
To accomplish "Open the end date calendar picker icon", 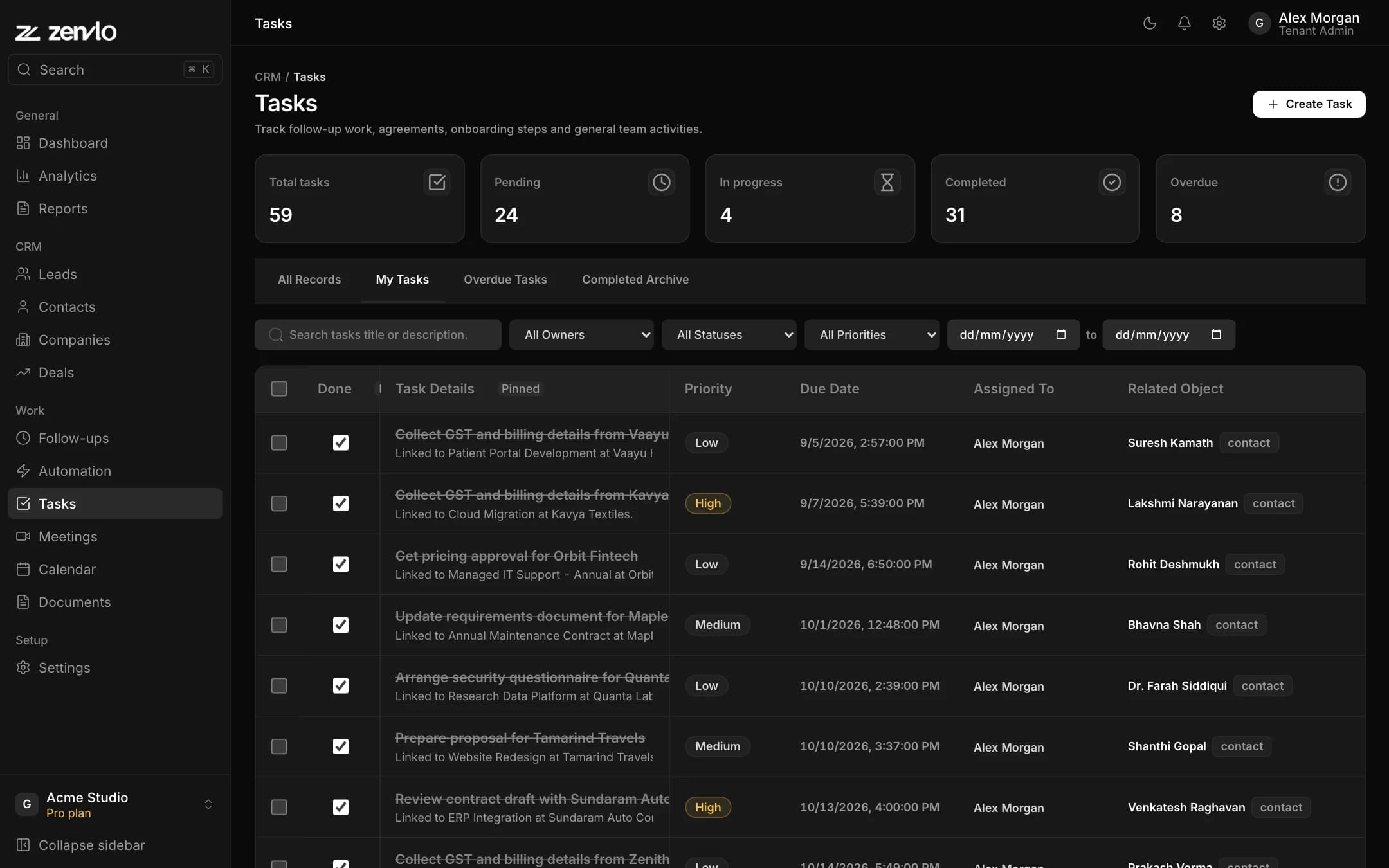I will [1216, 334].
